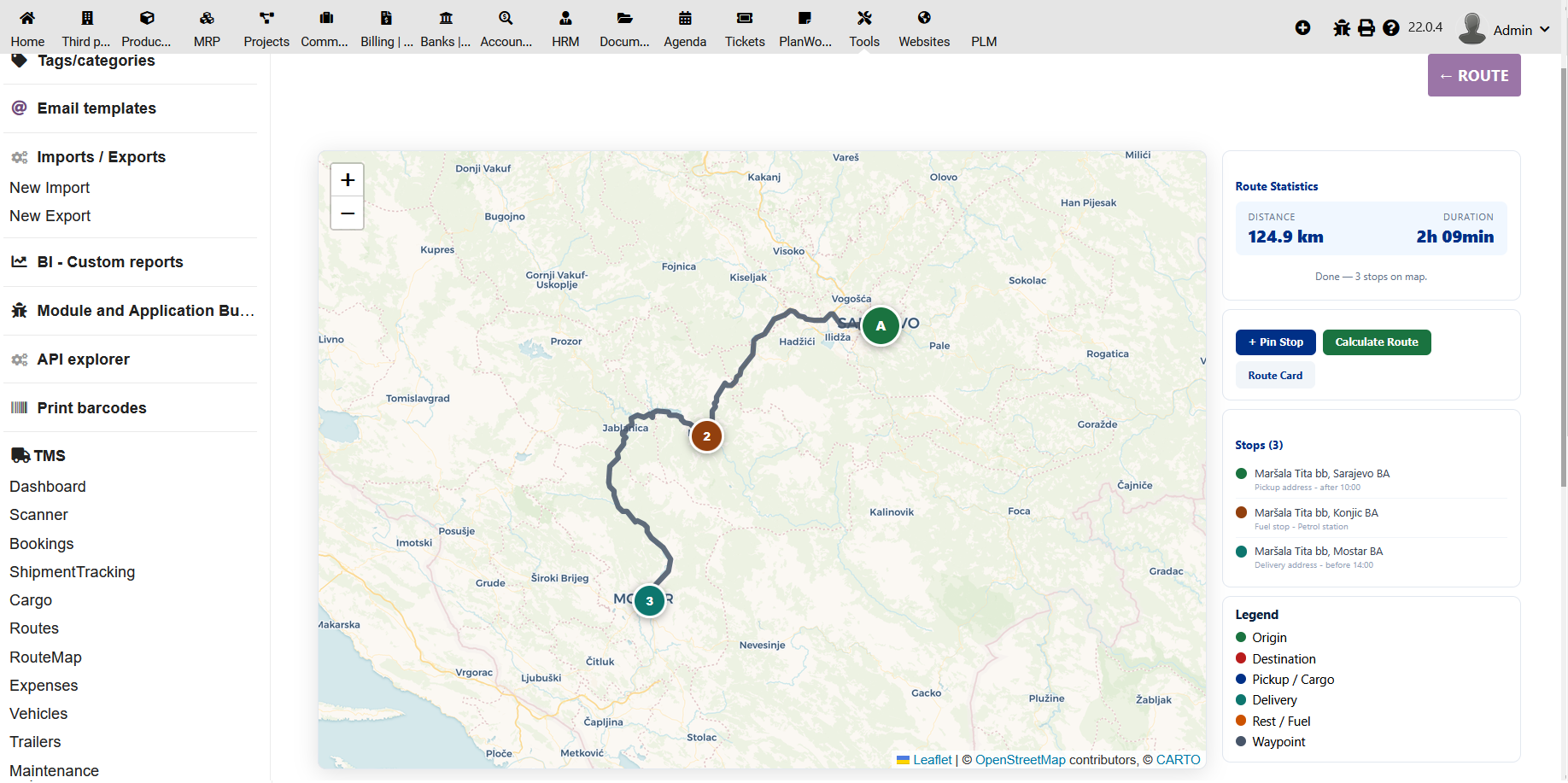Open ShipmentTracking in TMS menu
Screen dimensions: 1568x783
pyautogui.click(x=73, y=572)
